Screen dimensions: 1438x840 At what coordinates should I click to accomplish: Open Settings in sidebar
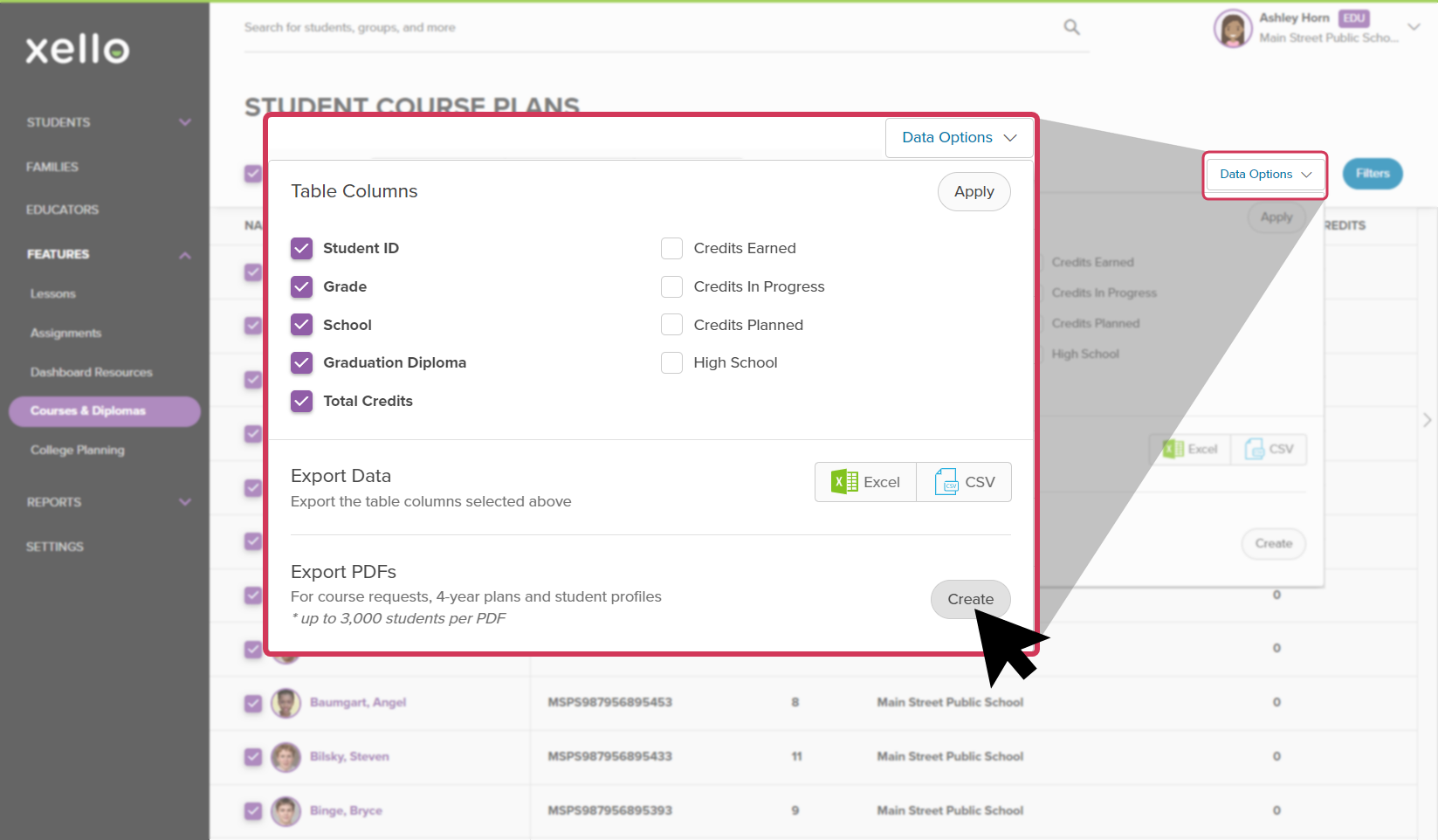pos(55,547)
